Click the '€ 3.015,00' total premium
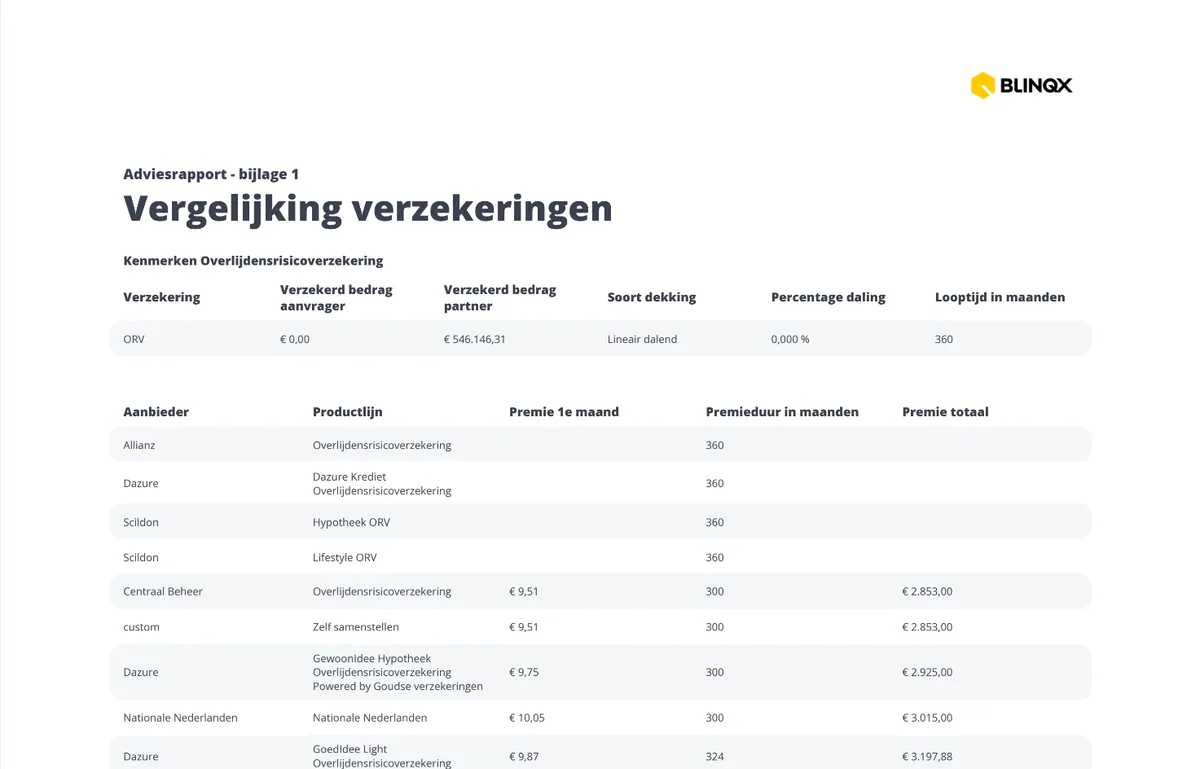The width and height of the screenshot is (1200, 769). (x=927, y=717)
